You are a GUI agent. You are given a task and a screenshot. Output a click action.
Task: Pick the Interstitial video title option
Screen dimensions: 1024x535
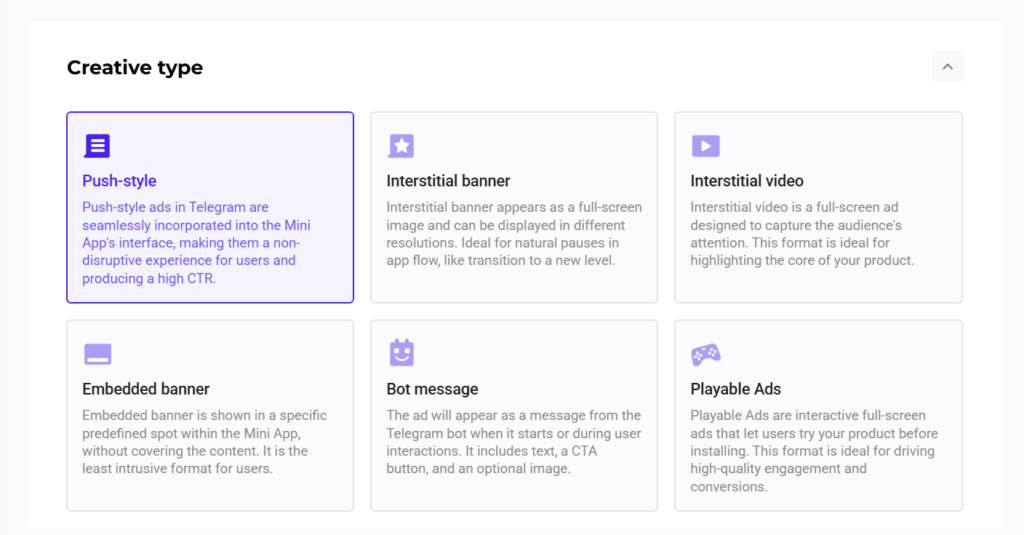point(746,181)
